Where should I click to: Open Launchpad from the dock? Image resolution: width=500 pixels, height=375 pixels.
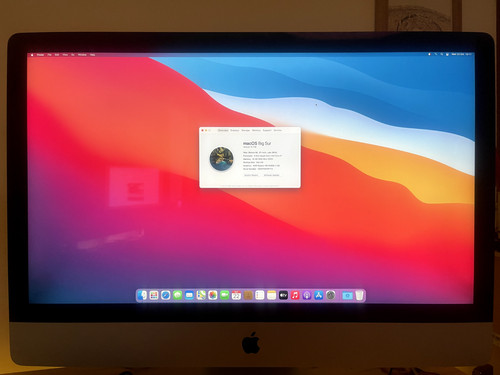pyautogui.click(x=154, y=295)
